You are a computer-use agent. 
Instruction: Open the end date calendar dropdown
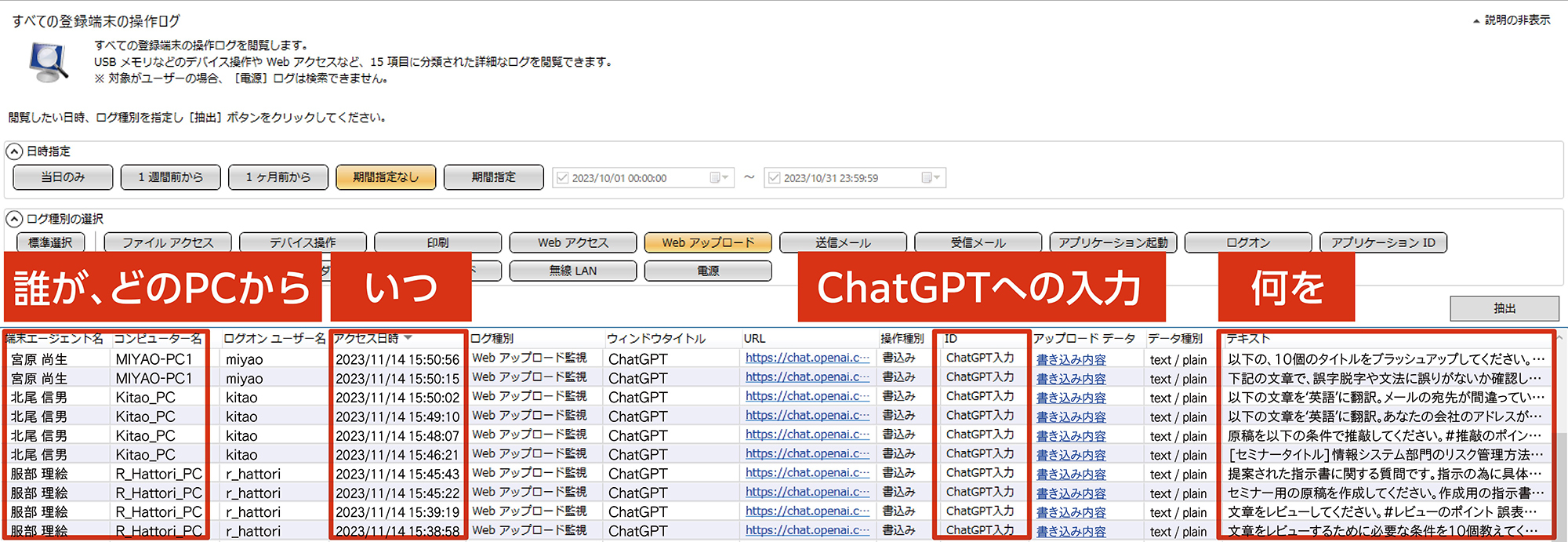(931, 178)
